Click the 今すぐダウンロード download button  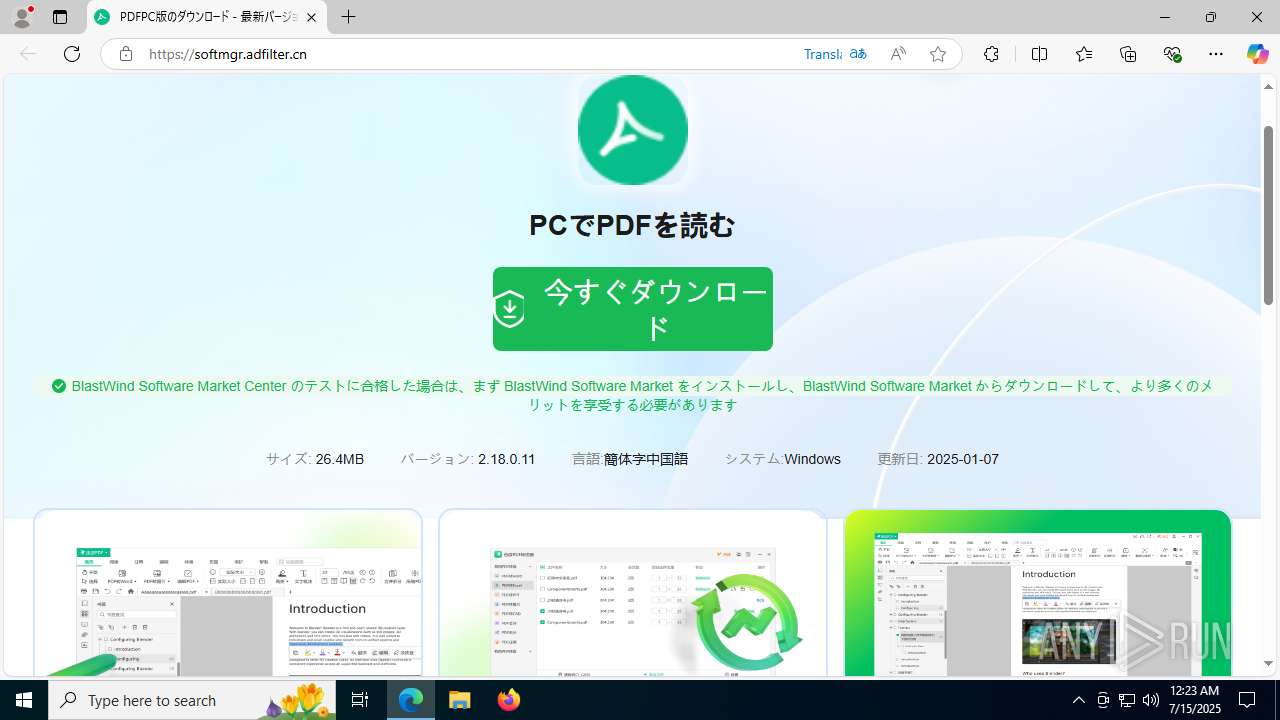pos(633,309)
